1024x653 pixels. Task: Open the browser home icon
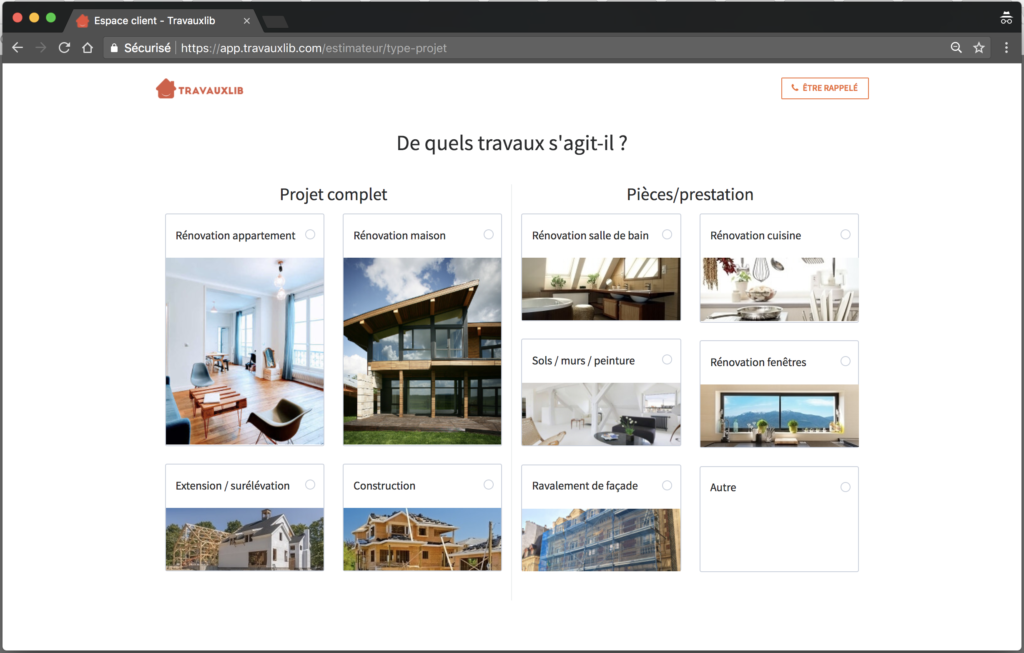point(88,48)
